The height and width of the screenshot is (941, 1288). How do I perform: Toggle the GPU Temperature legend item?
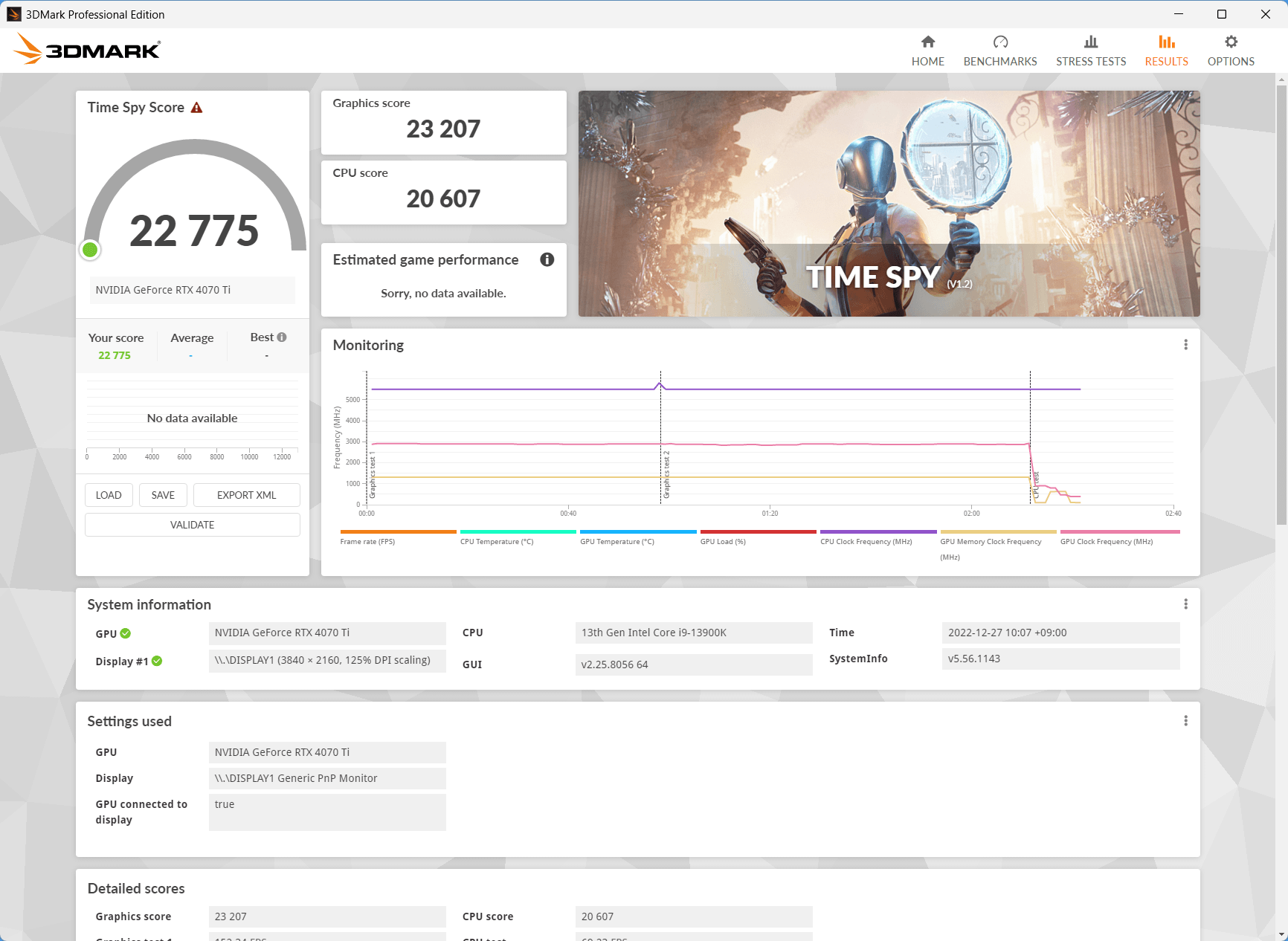[x=638, y=537]
